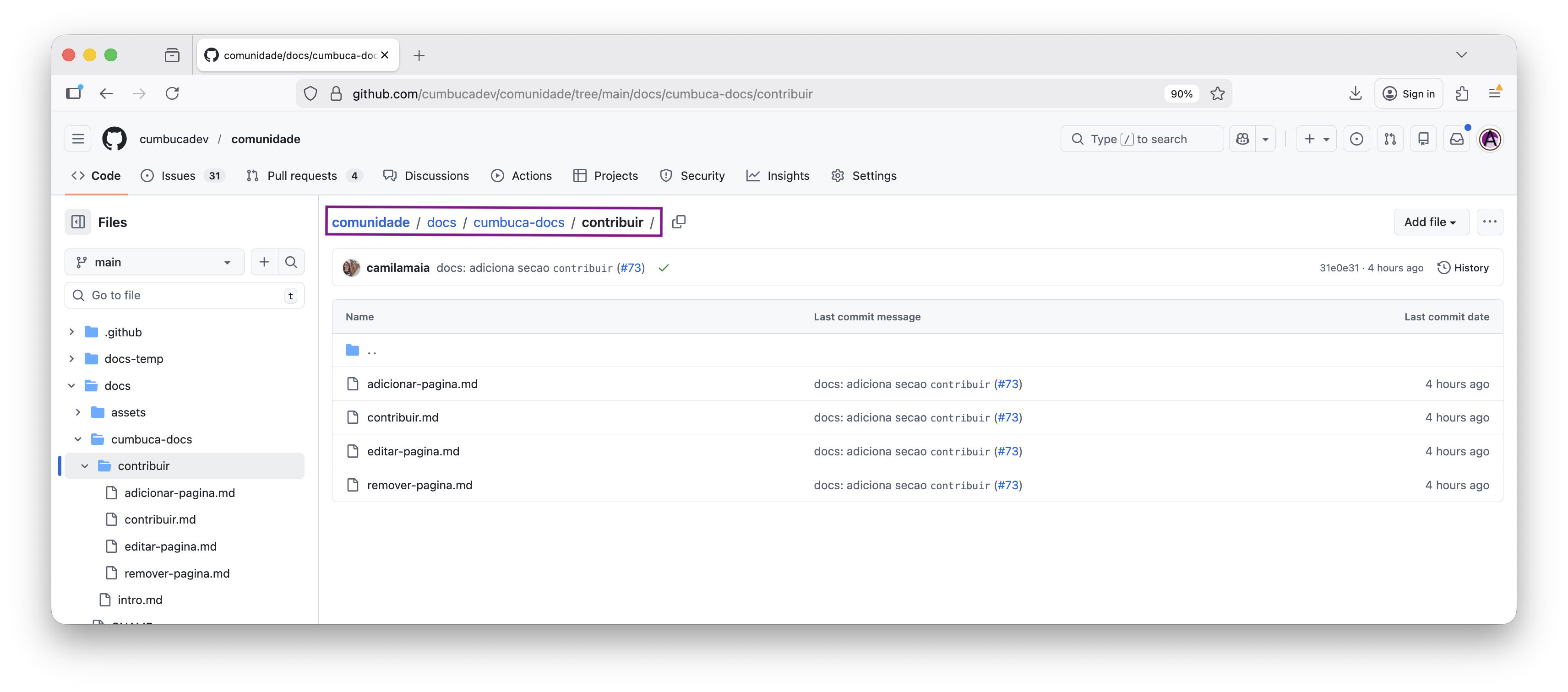Open the notifications inbox
Image resolution: width=1568 pixels, height=692 pixels.
(1457, 139)
